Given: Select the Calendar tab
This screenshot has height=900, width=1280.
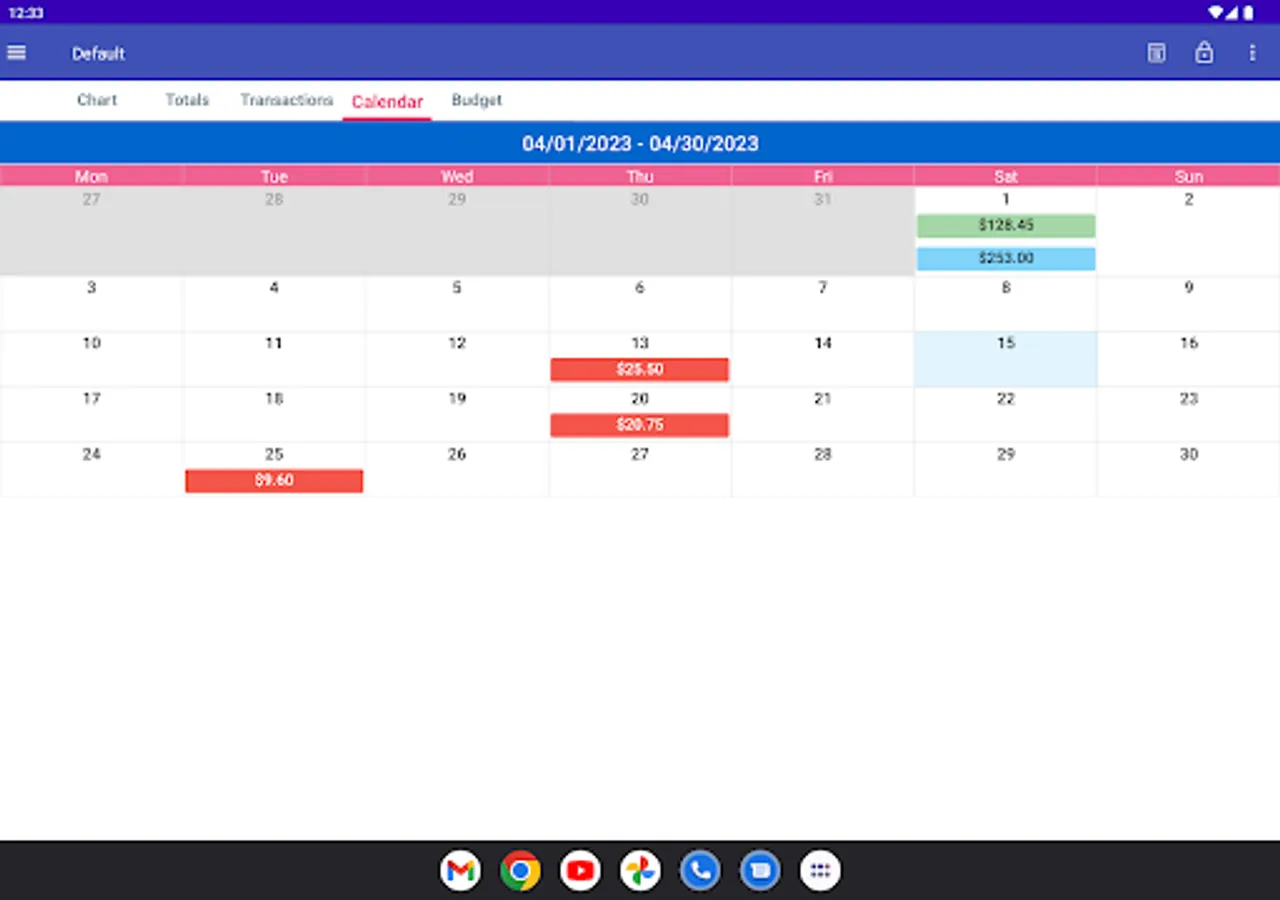Looking at the screenshot, I should (x=387, y=101).
